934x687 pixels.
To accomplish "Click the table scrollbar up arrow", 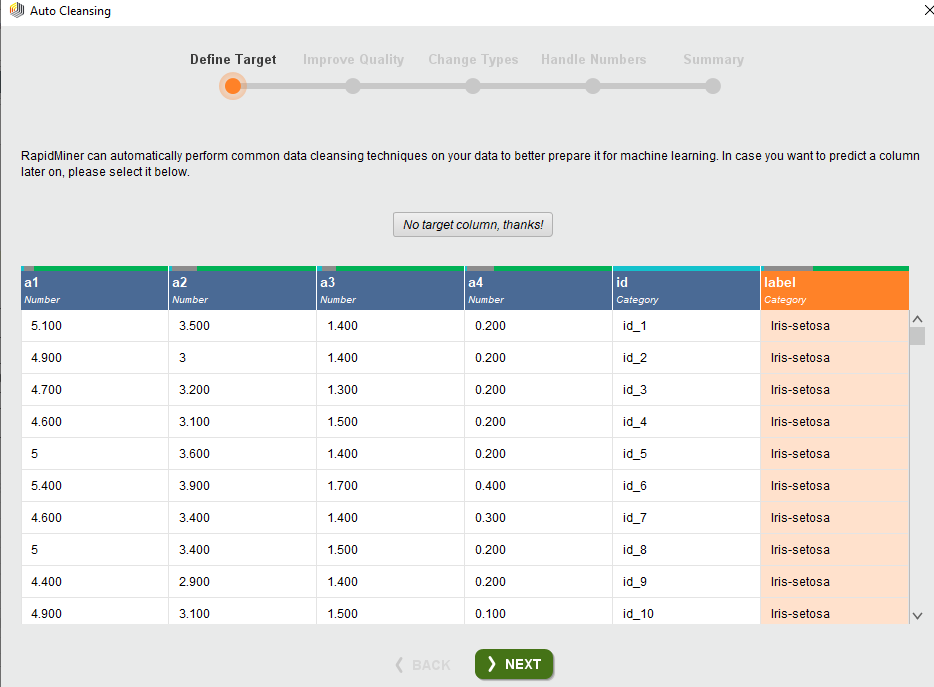I will pos(917,319).
